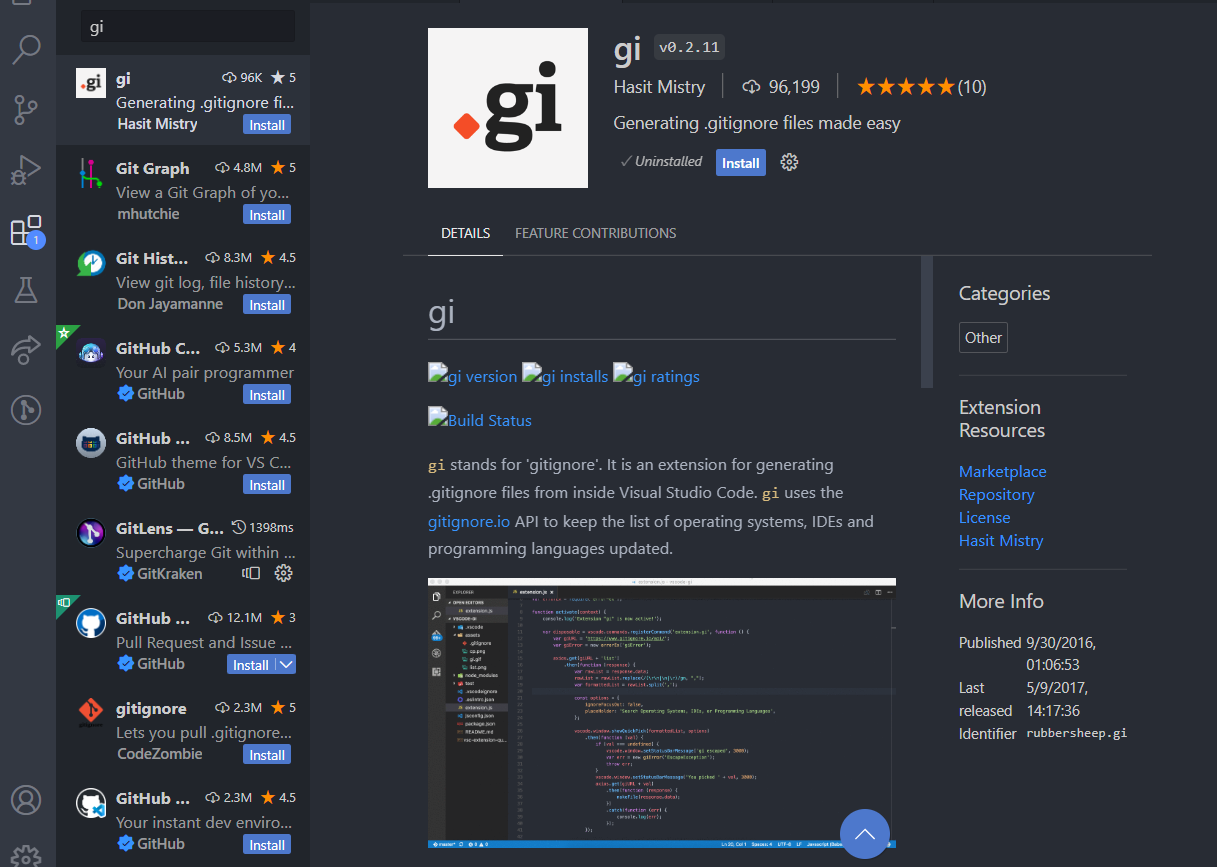Viewport: 1217px width, 867px height.
Task: Open the GitLens row manage gear
Action: point(283,573)
